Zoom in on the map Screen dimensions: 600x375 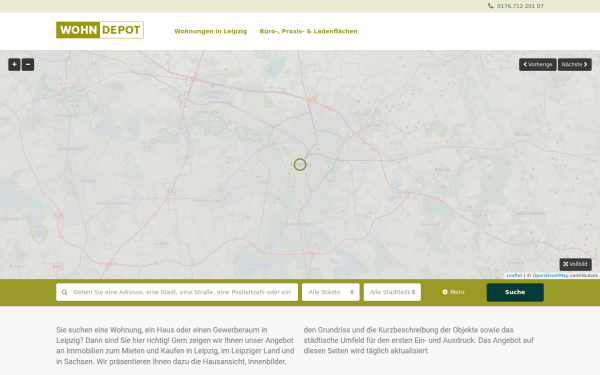pyautogui.click(x=14, y=64)
